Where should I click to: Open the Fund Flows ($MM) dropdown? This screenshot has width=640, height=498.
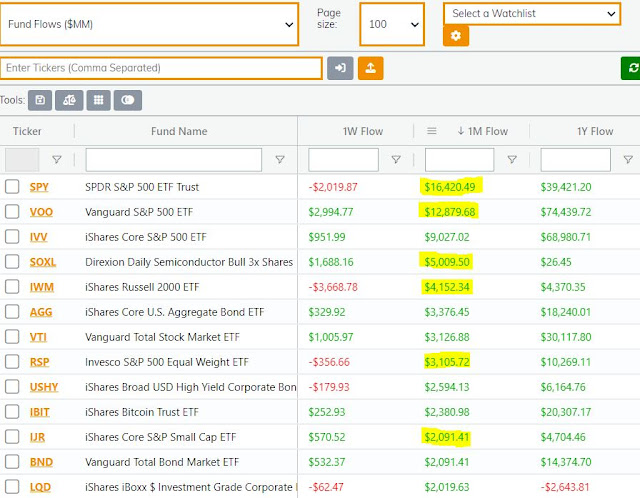pyautogui.click(x=149, y=24)
